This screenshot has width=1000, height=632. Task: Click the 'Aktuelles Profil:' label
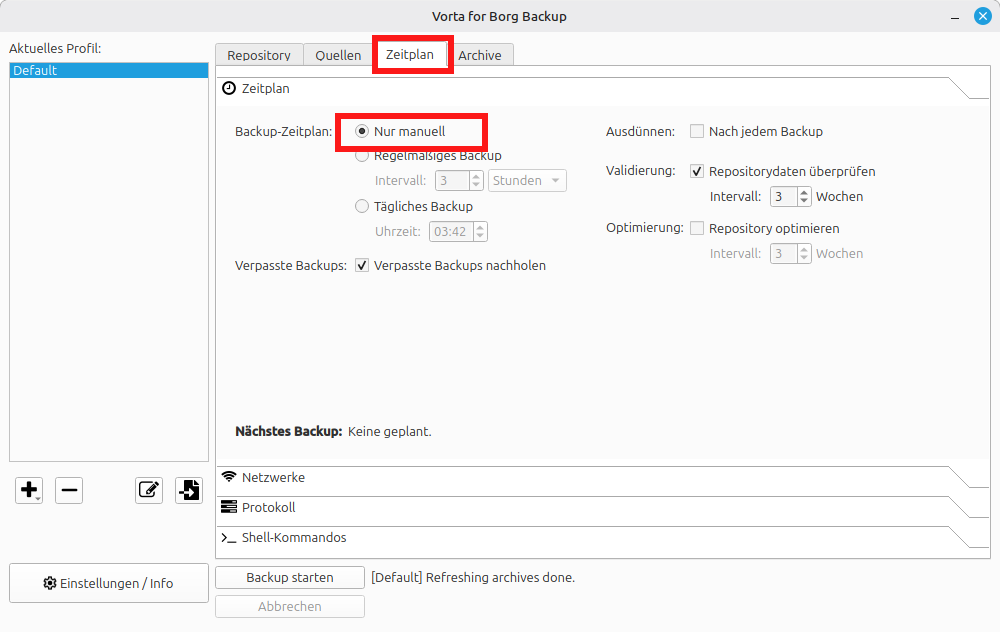click(55, 48)
